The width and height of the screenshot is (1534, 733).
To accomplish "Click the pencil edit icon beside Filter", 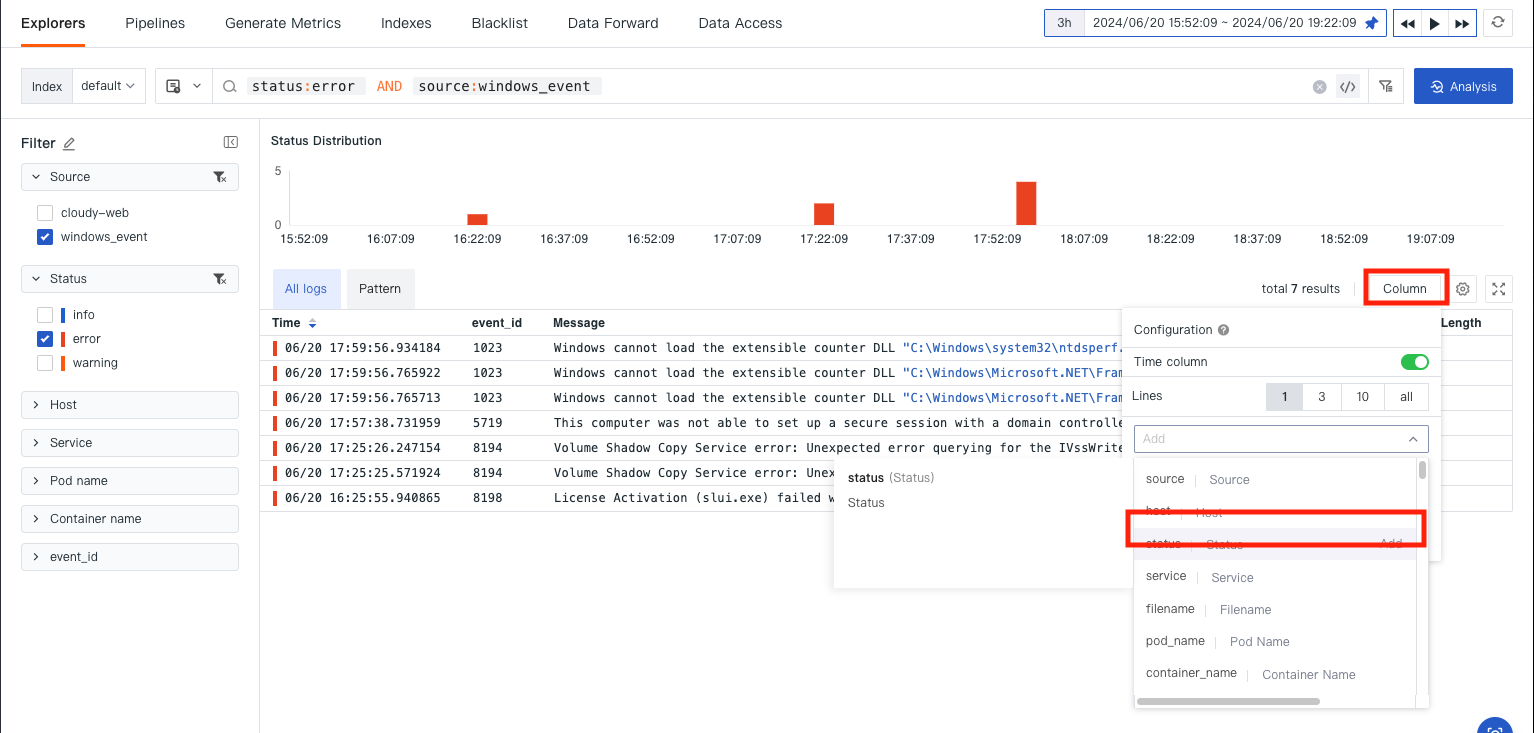I will coord(69,144).
